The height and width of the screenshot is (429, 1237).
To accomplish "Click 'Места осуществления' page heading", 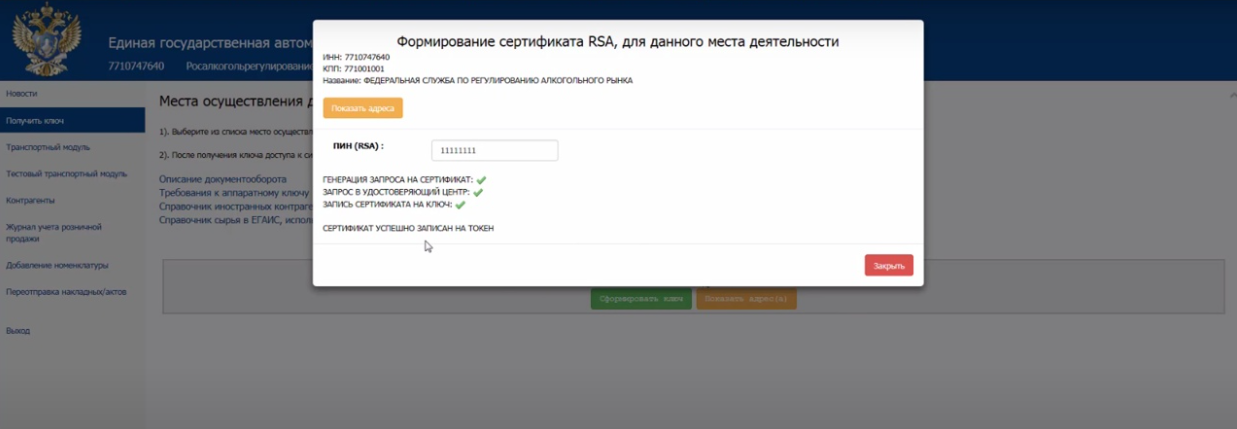I will coord(236,101).
